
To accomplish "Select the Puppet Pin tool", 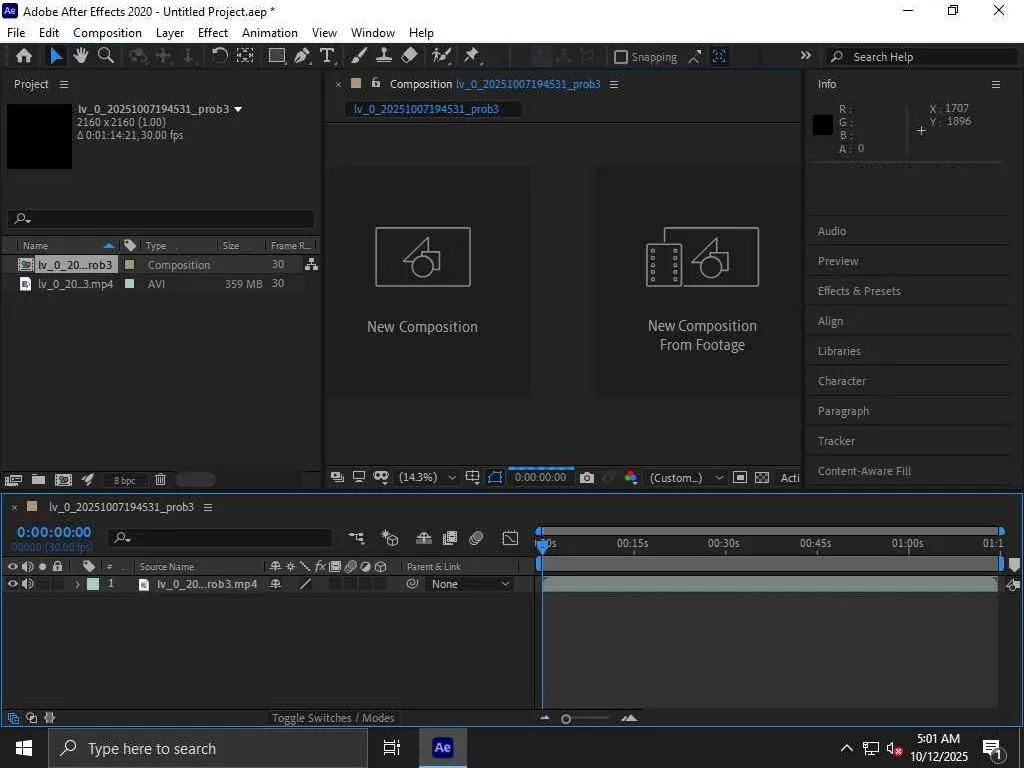I will point(472,56).
